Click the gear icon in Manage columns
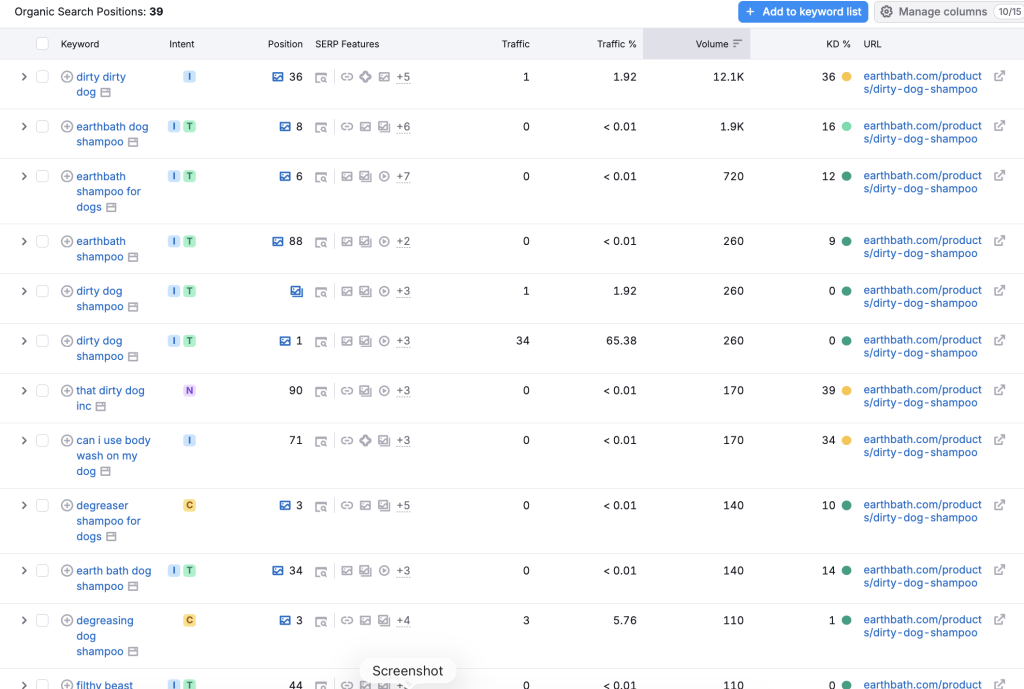Screen dimensions: 1024x689 (886, 12)
